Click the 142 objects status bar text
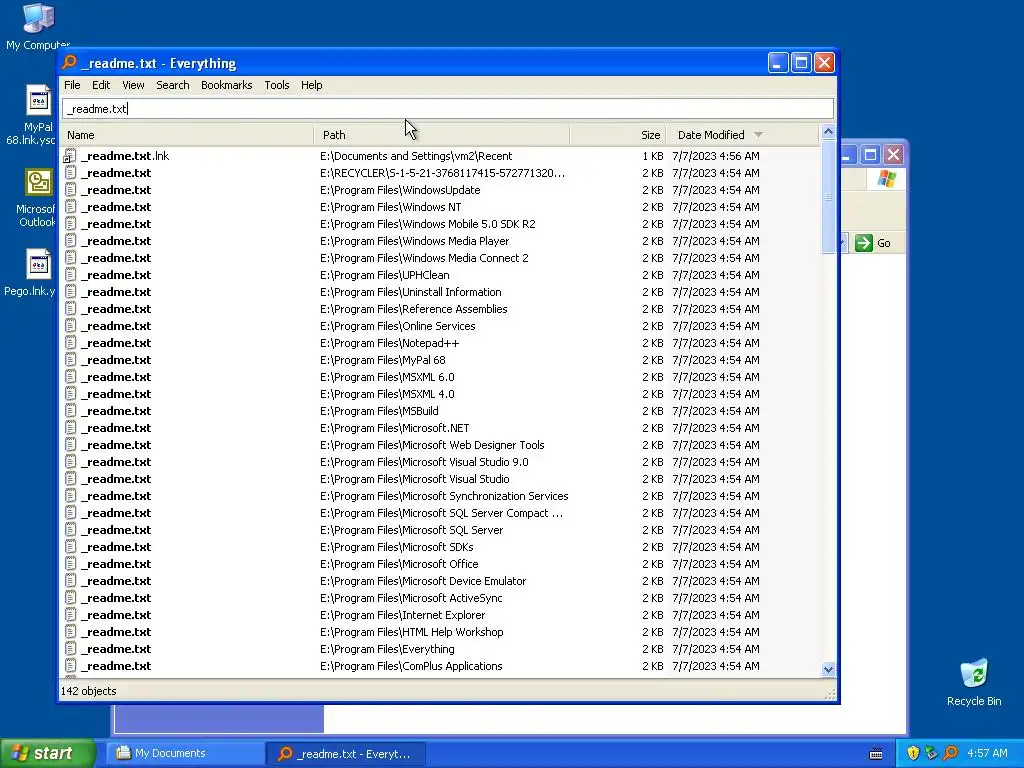Viewport: 1024px width, 768px height. tap(88, 691)
